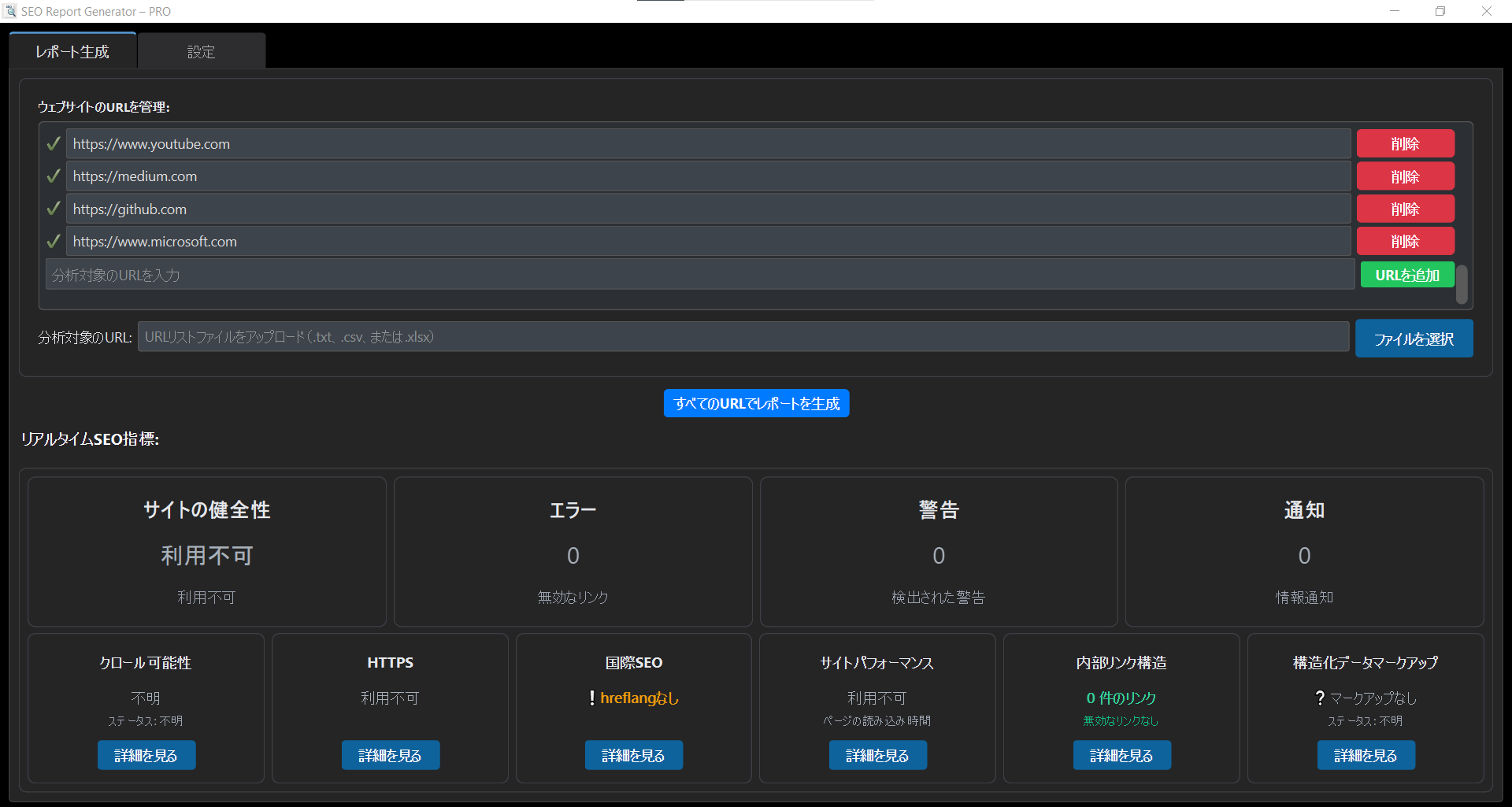This screenshot has height=807, width=1512.
Task: Open 詳細を見る for 内部リンク構造
Action: pyautogui.click(x=1121, y=755)
